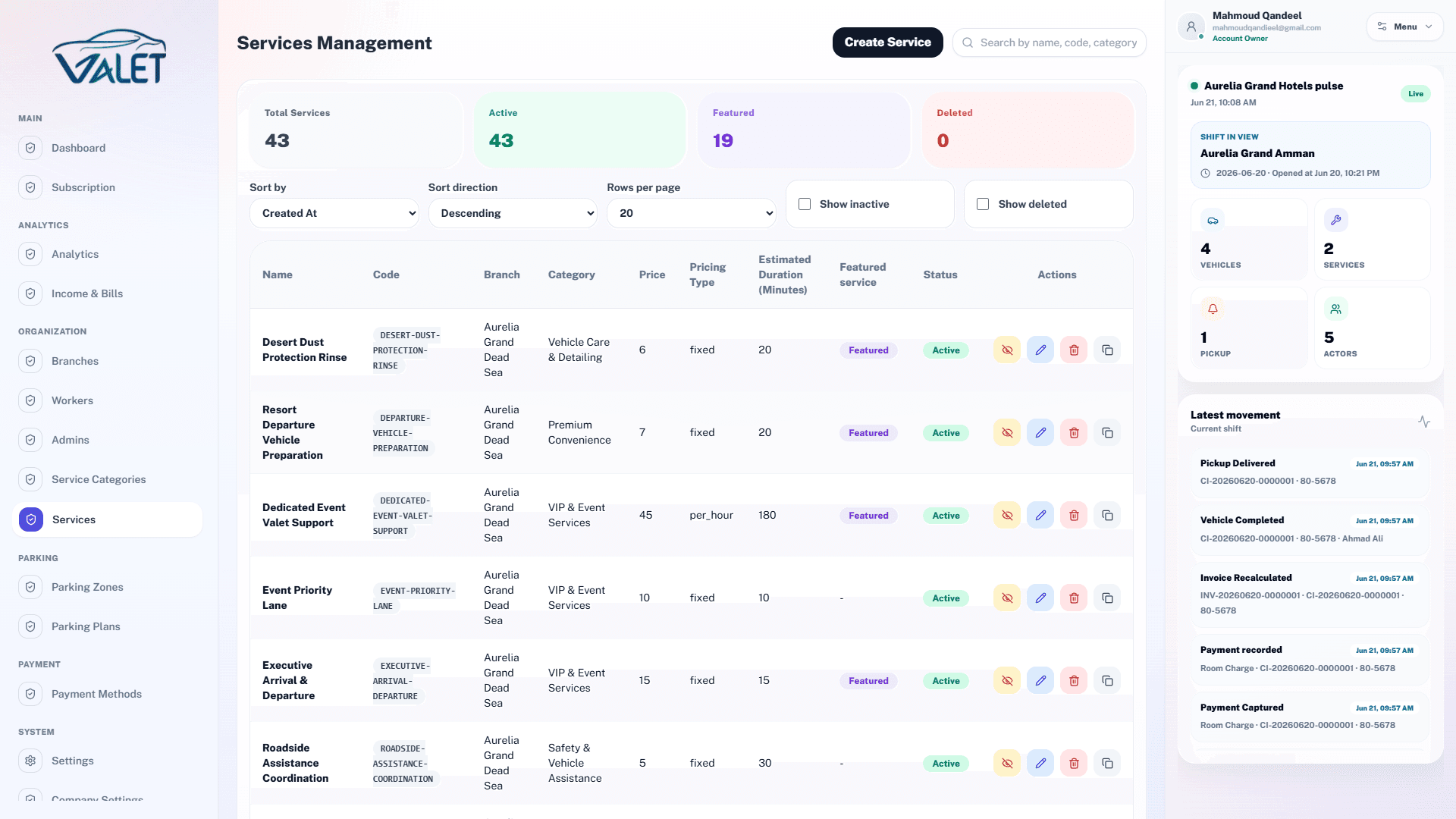The image size is (1456, 819).
Task: Deactivate Roadside Assistance Coordination service
Action: (1007, 763)
